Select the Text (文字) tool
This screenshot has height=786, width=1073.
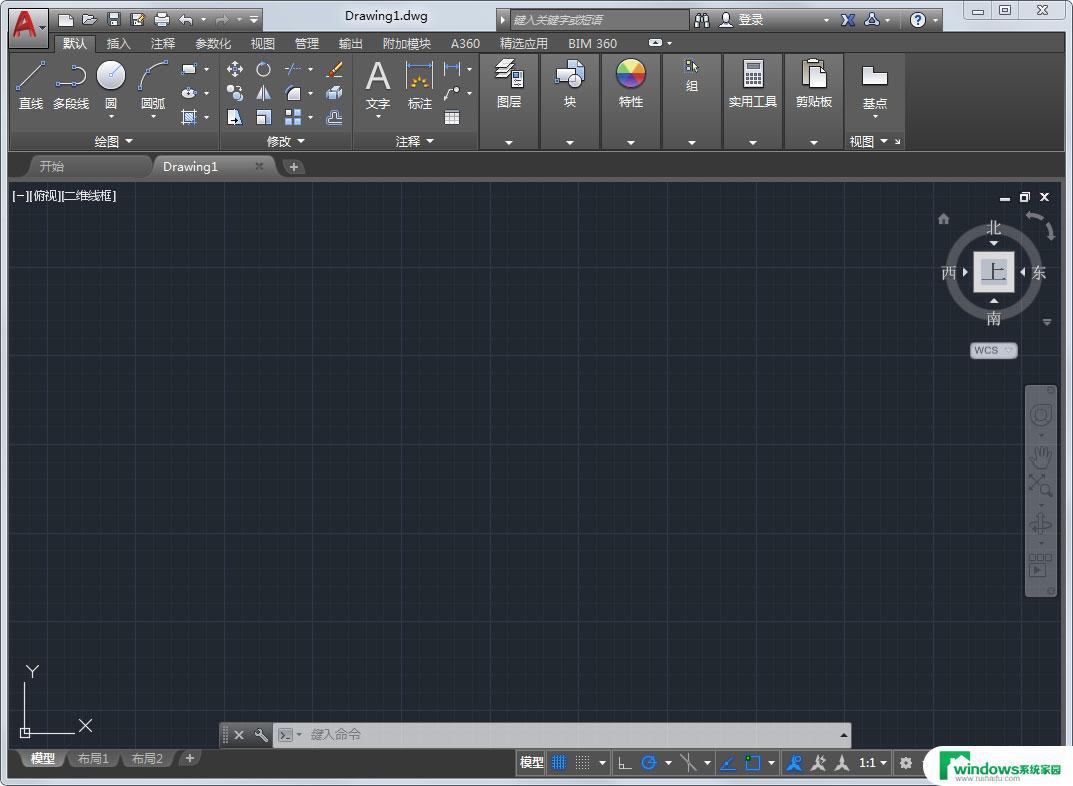(x=378, y=85)
